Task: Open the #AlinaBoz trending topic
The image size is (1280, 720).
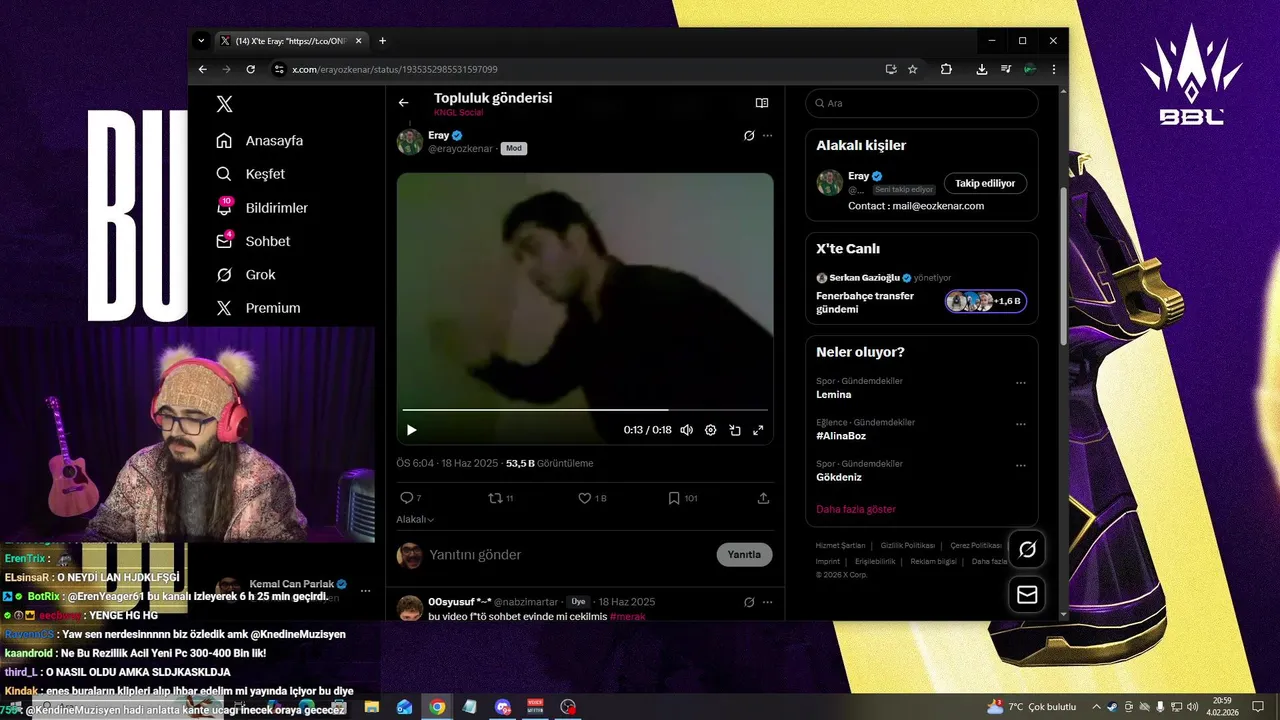Action: coord(841,436)
